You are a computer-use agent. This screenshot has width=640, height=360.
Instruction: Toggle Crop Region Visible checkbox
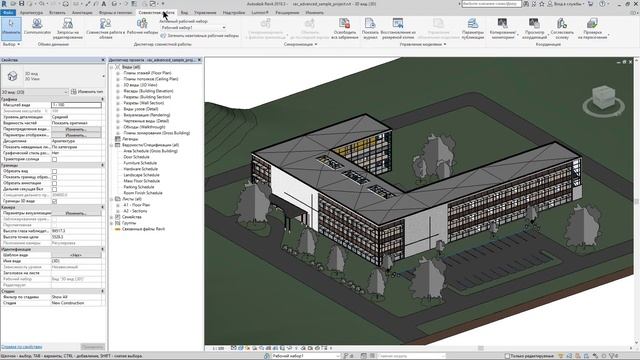[x=54, y=178]
